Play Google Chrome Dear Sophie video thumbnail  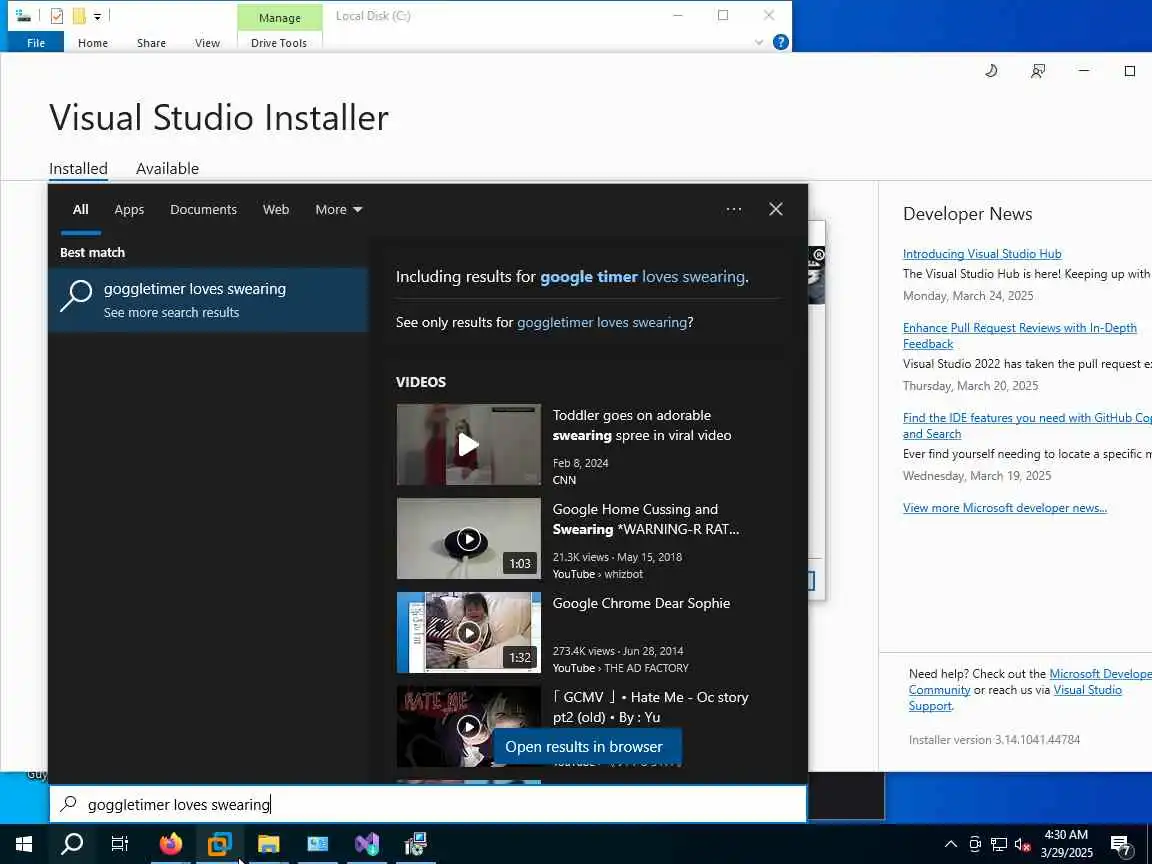point(469,633)
